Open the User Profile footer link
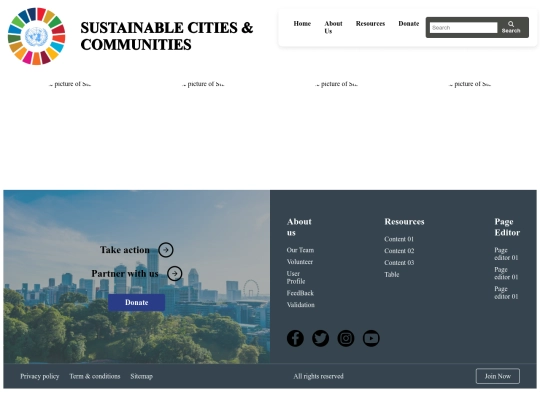The width and height of the screenshot is (540, 405). point(296,277)
